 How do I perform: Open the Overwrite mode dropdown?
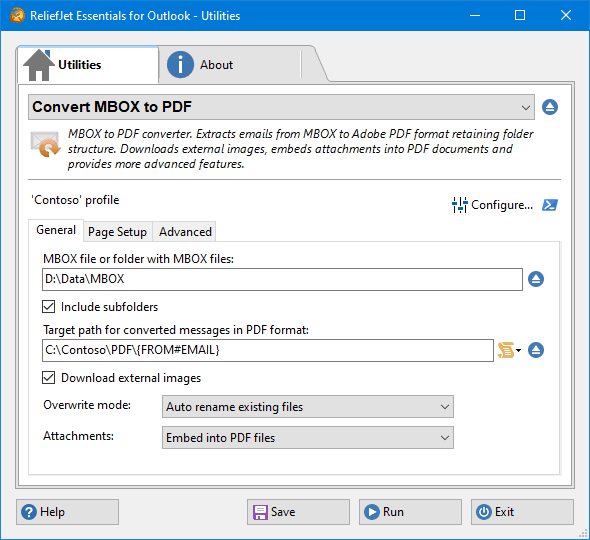coord(308,407)
